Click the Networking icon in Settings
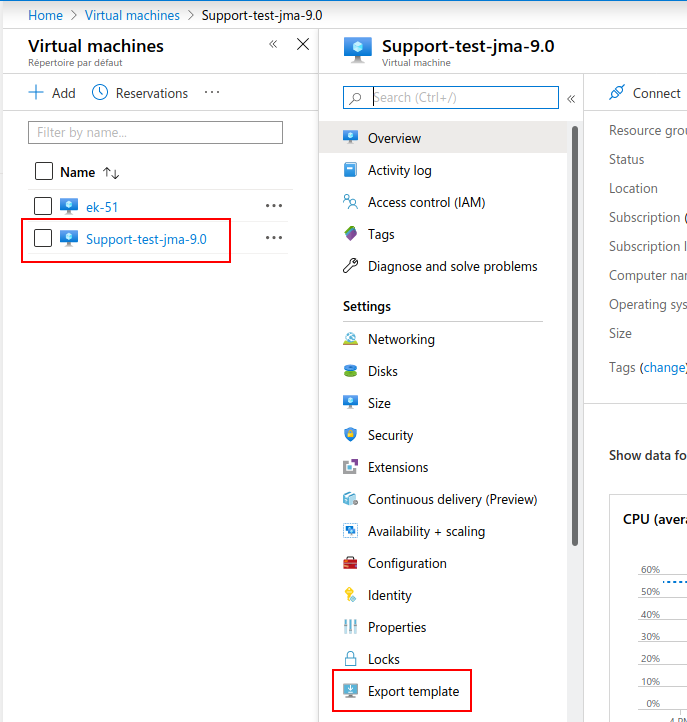Screen dimensions: 687x722 [x=350, y=339]
